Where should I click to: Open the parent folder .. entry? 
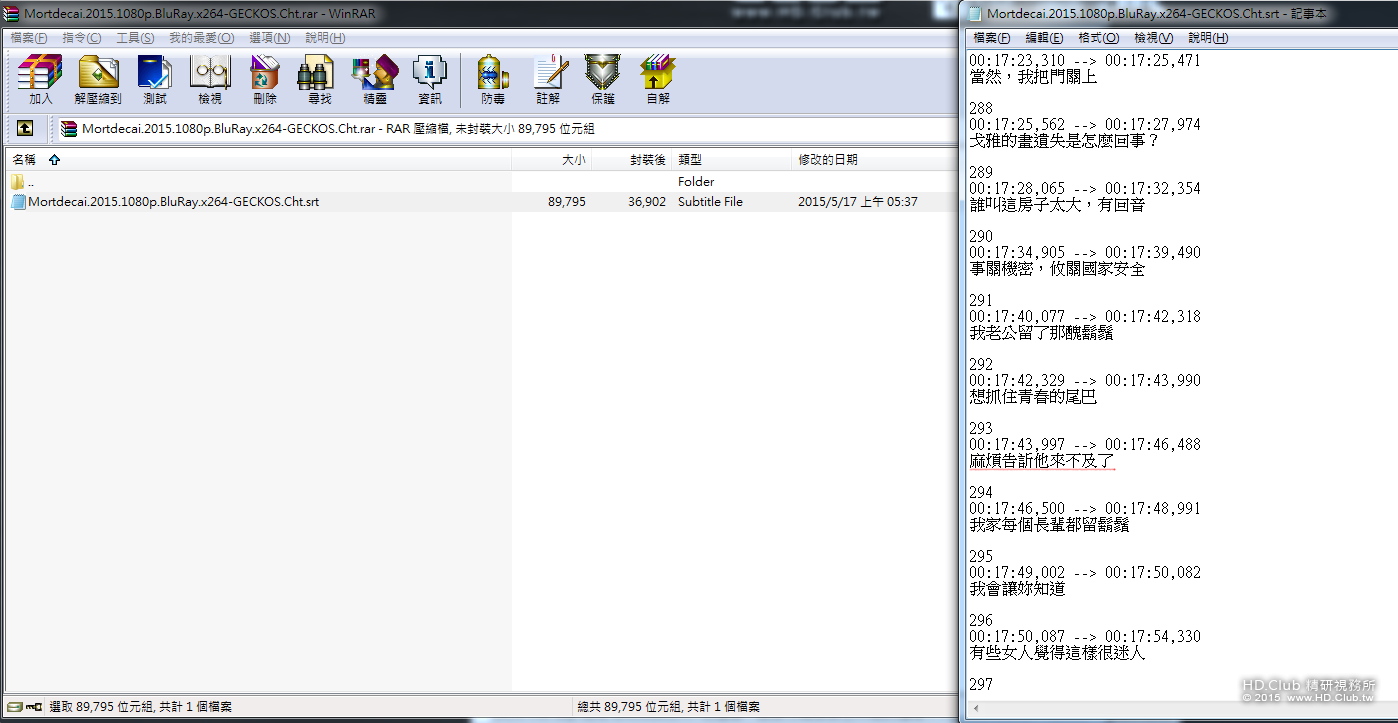[x=30, y=181]
